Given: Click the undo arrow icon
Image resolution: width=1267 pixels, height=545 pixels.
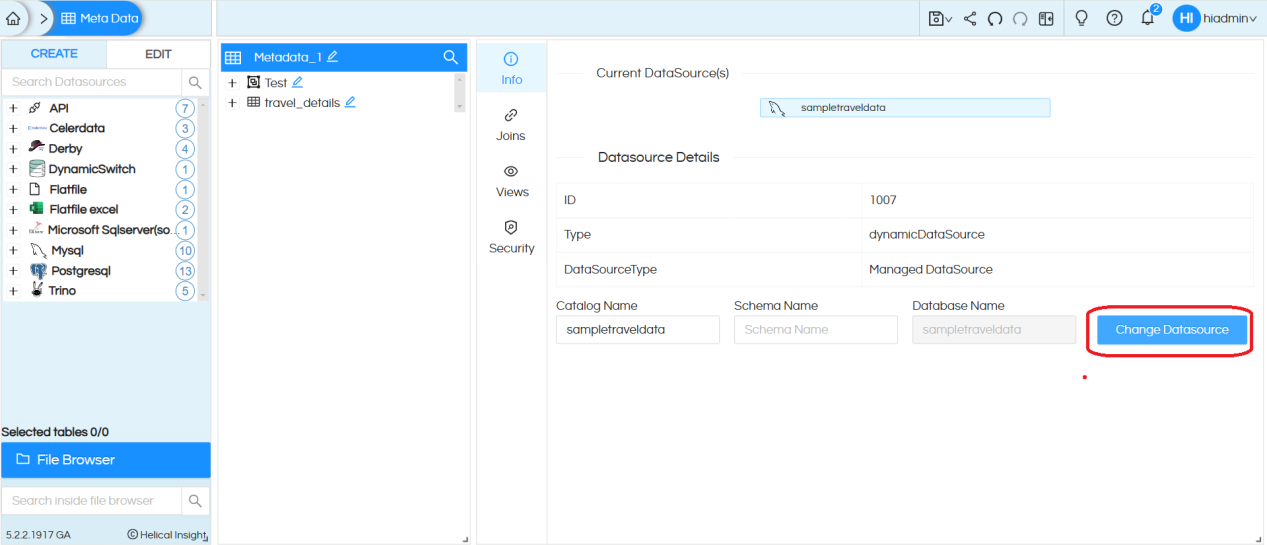Looking at the screenshot, I should pyautogui.click(x=995, y=18).
